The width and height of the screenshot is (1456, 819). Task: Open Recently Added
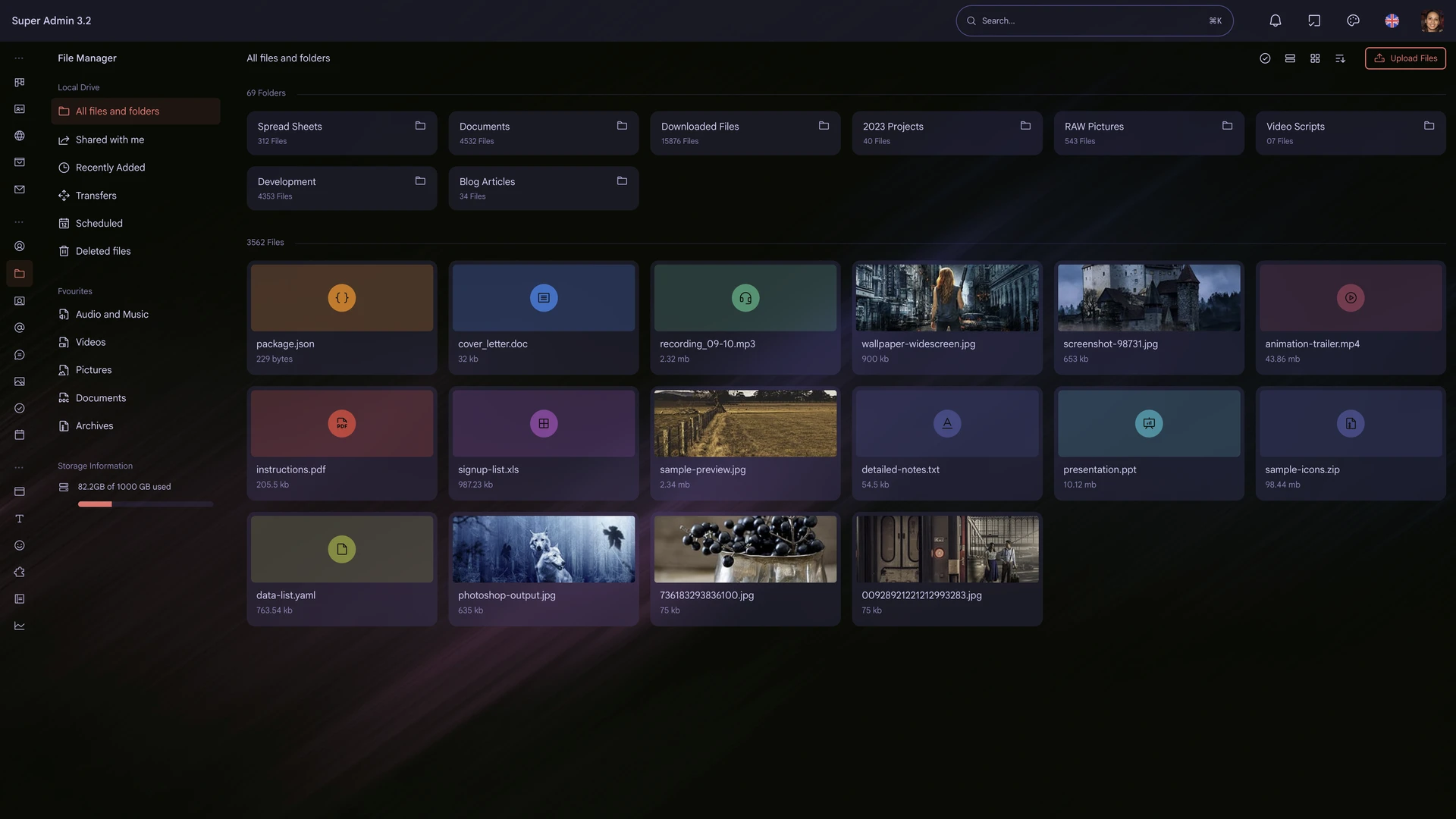coord(136,168)
